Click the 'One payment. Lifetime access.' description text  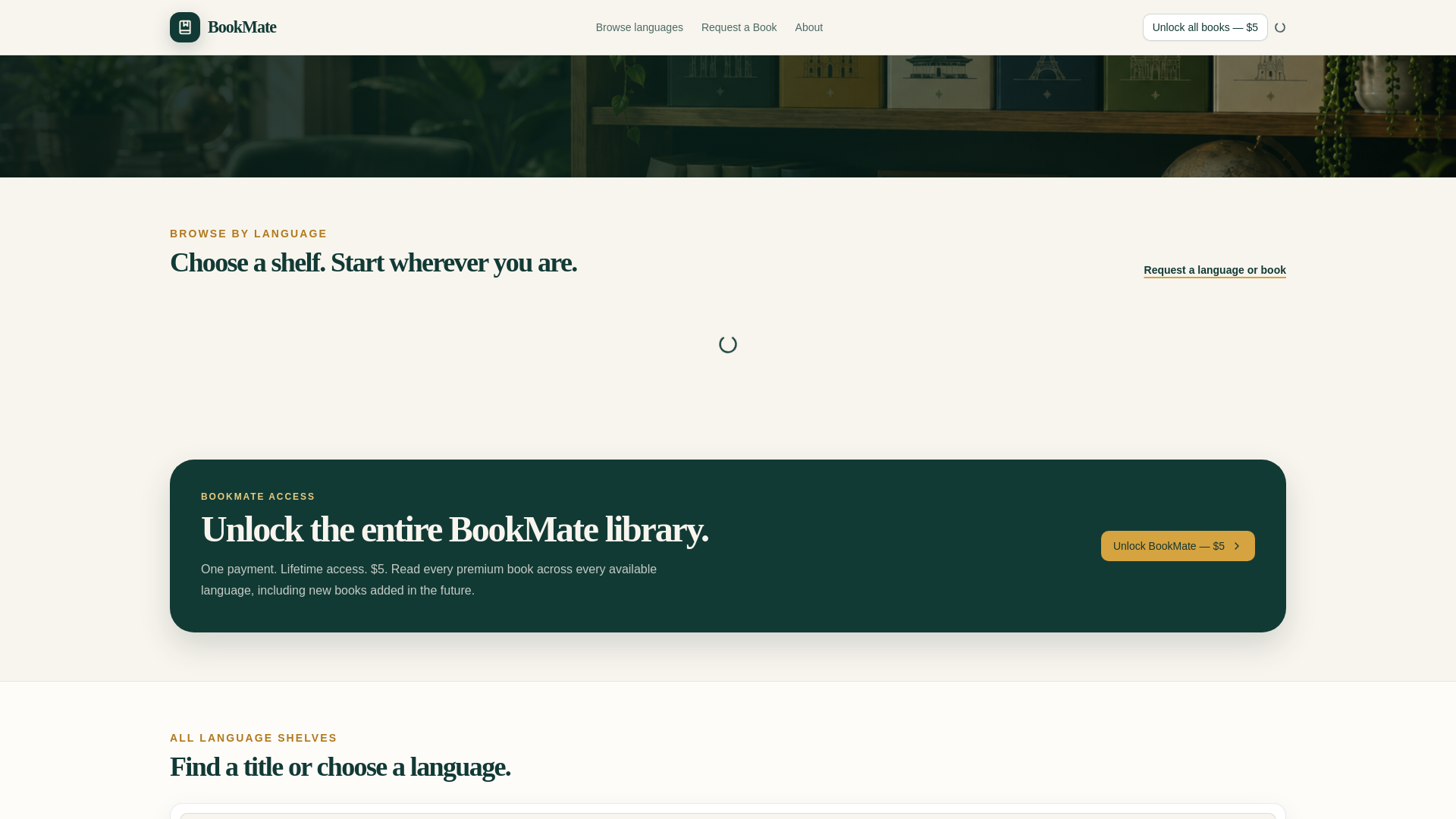coord(429,580)
